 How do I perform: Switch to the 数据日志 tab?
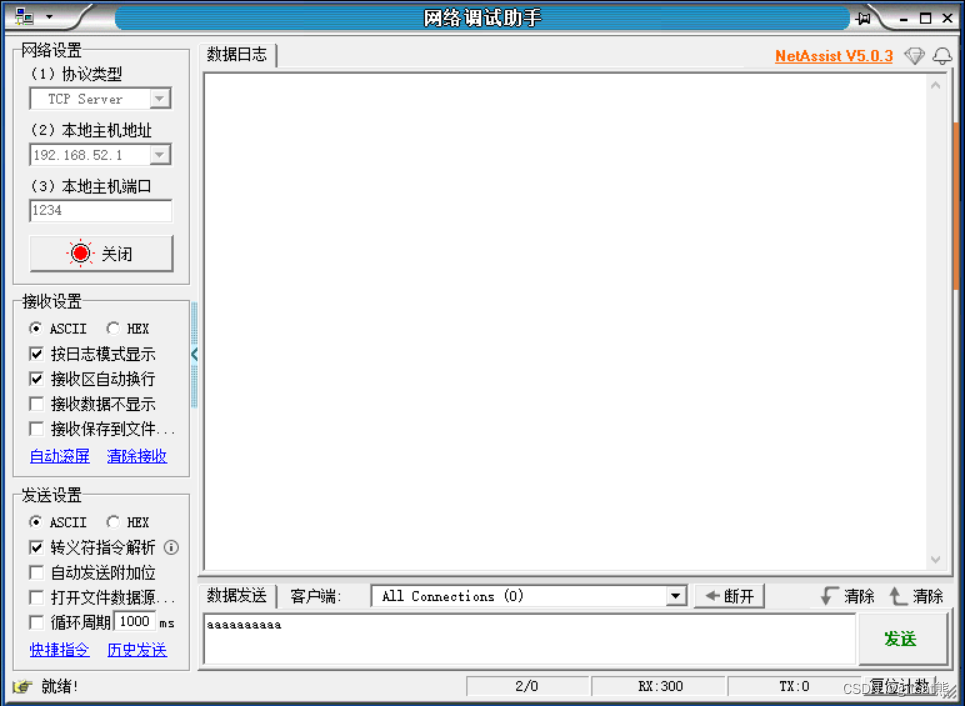point(237,55)
